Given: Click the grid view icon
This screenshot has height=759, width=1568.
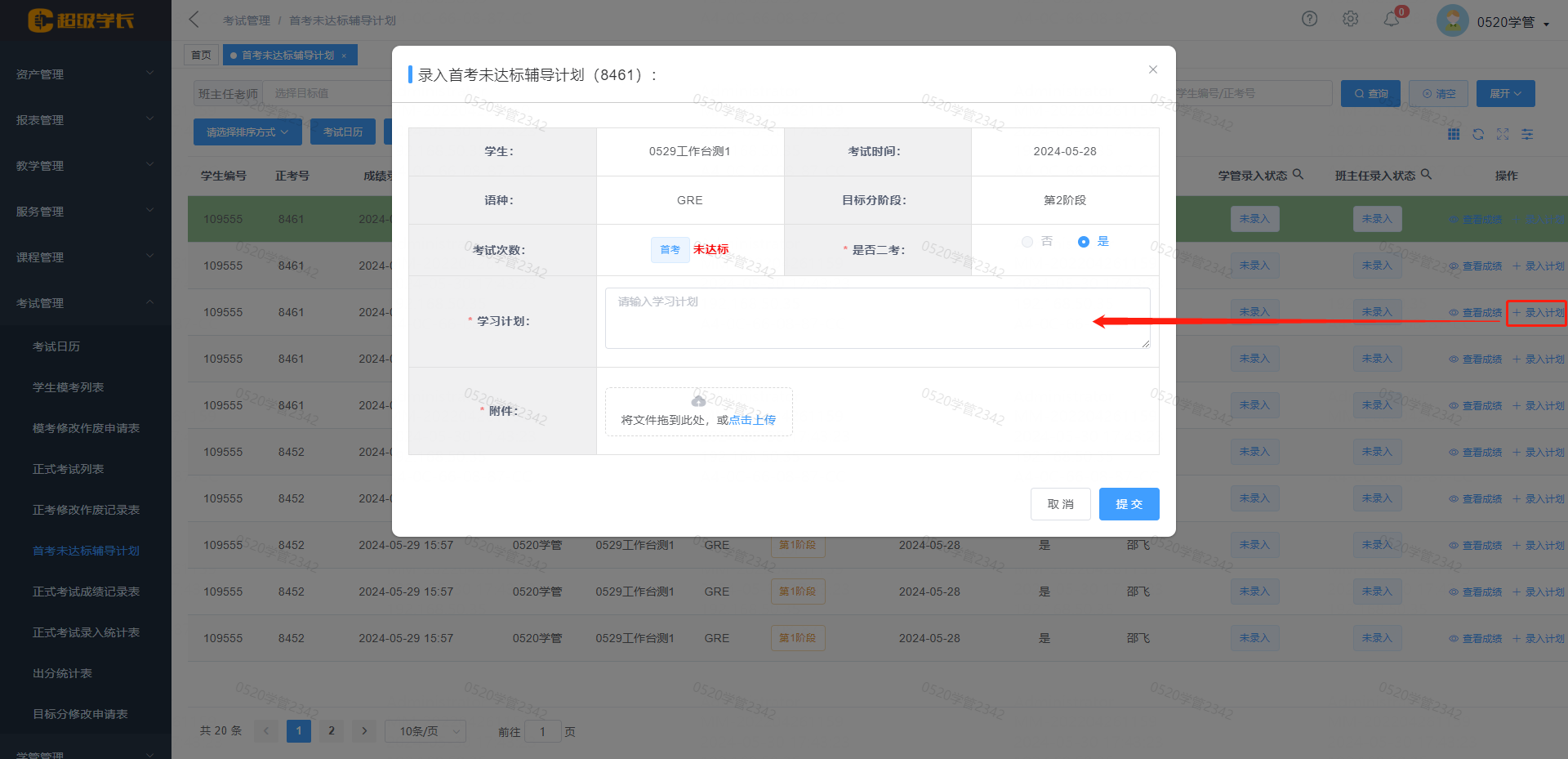Looking at the screenshot, I should click(x=1453, y=134).
